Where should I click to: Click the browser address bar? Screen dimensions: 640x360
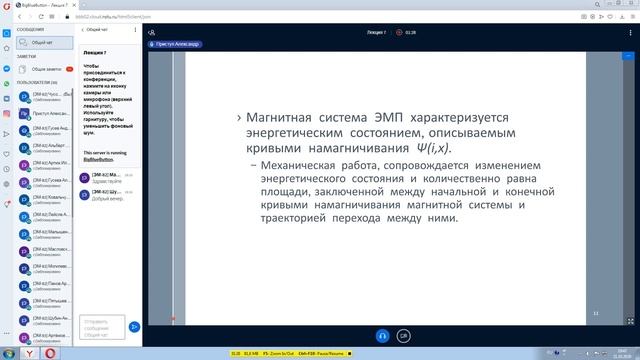click(x=318, y=17)
